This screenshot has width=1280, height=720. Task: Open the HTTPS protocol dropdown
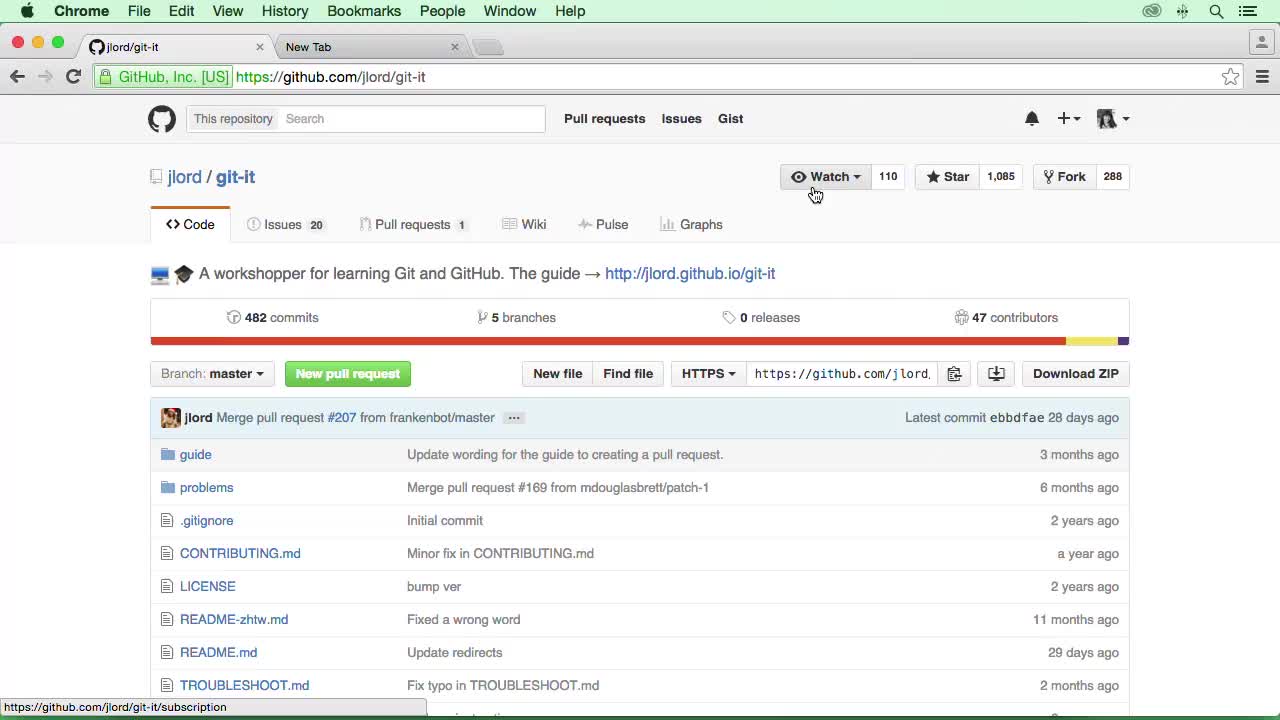(708, 374)
